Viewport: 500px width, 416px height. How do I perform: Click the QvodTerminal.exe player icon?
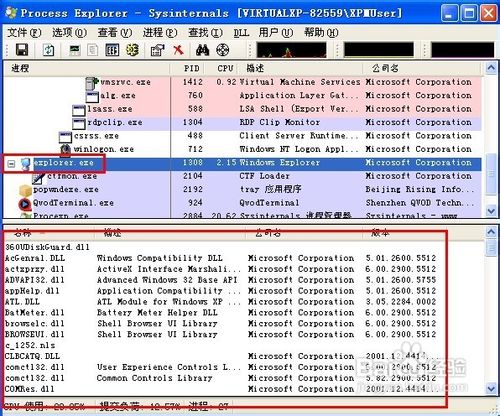coord(25,204)
